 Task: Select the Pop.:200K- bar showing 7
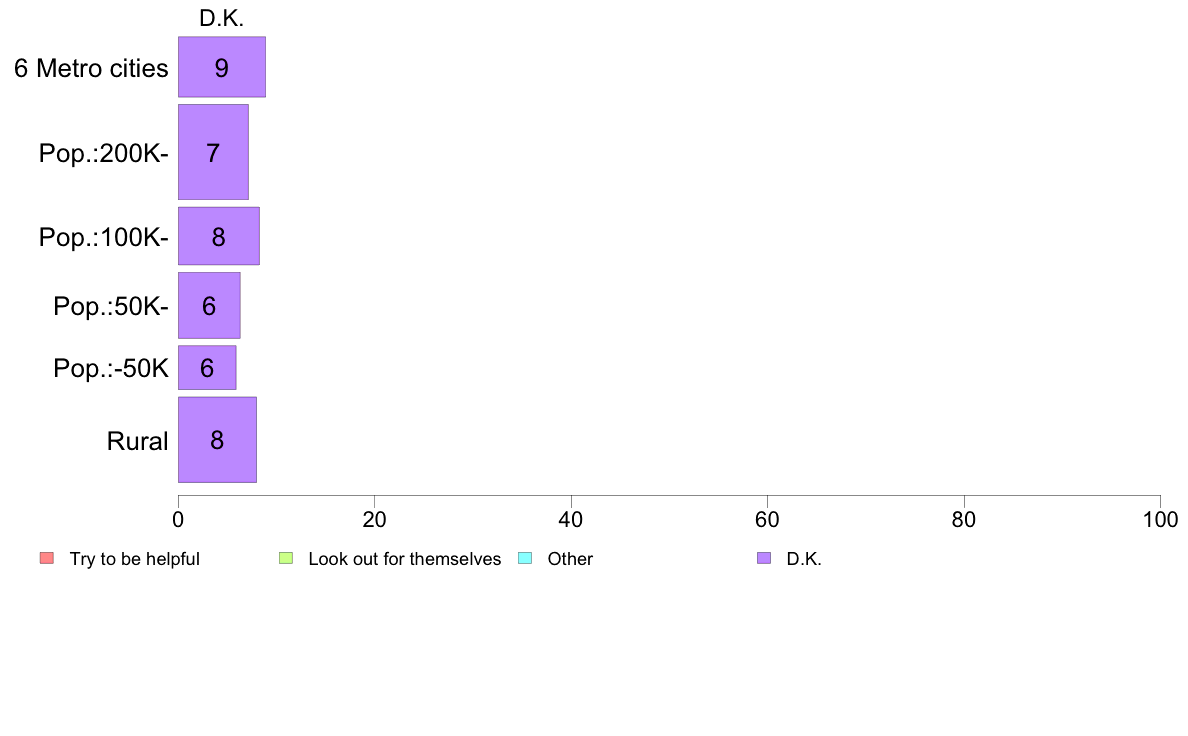point(213,152)
